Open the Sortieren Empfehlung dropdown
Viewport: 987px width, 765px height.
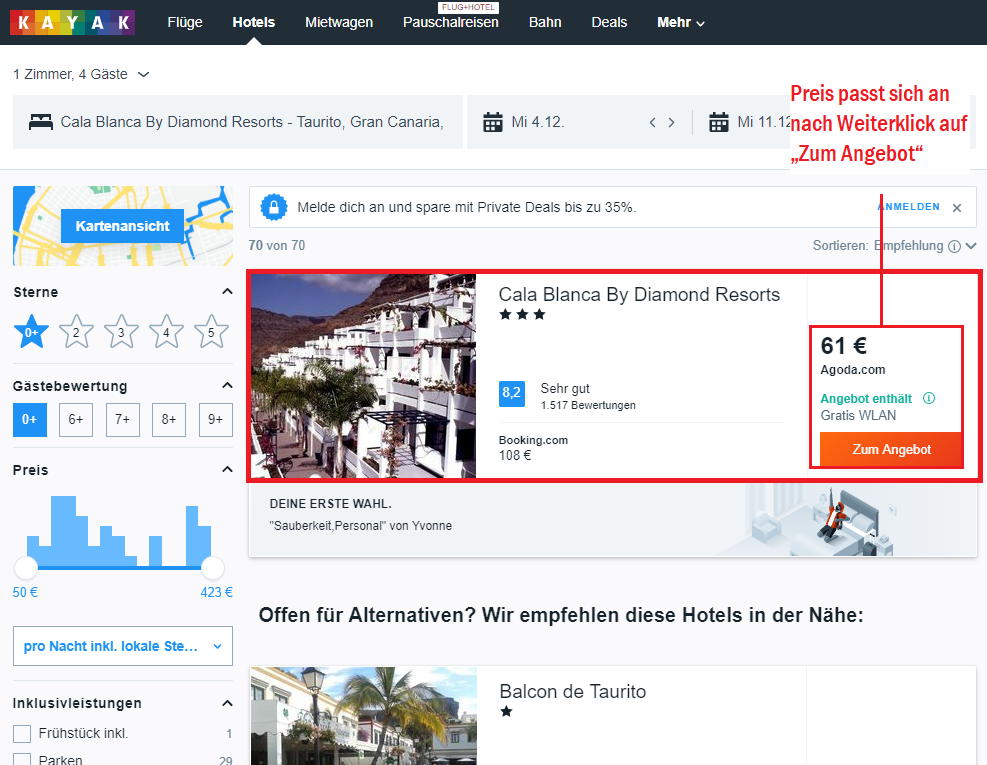tap(894, 246)
